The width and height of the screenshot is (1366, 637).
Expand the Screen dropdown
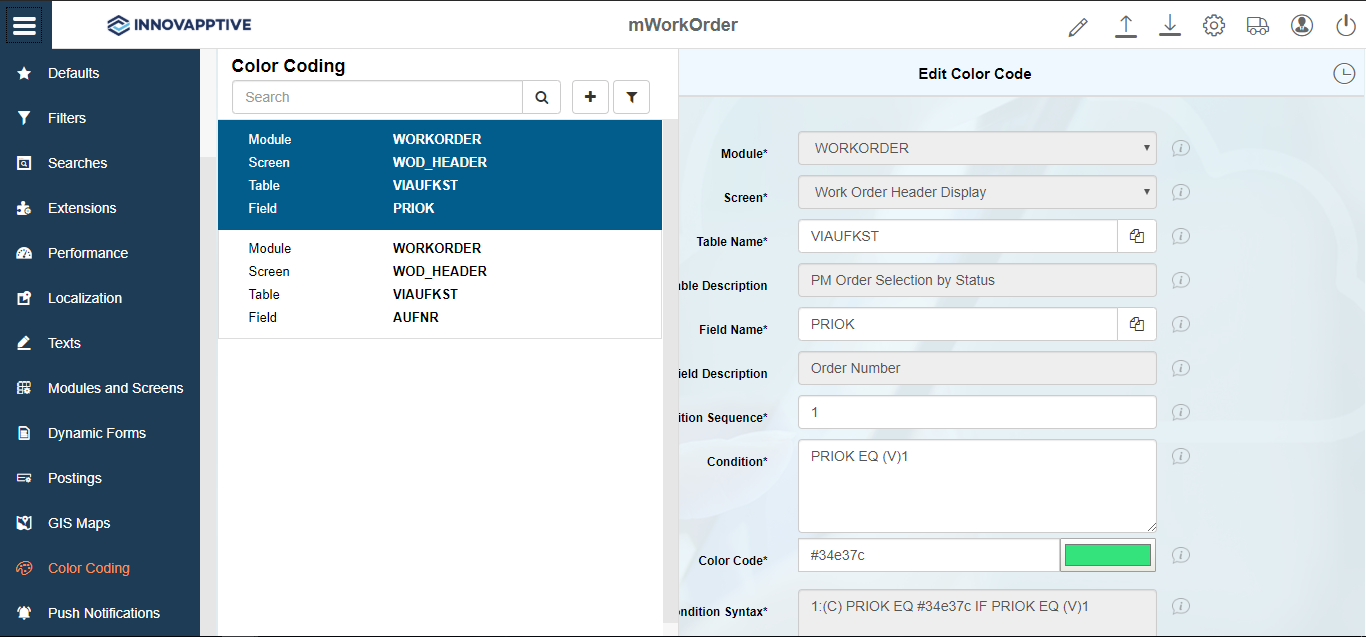[x=977, y=192]
